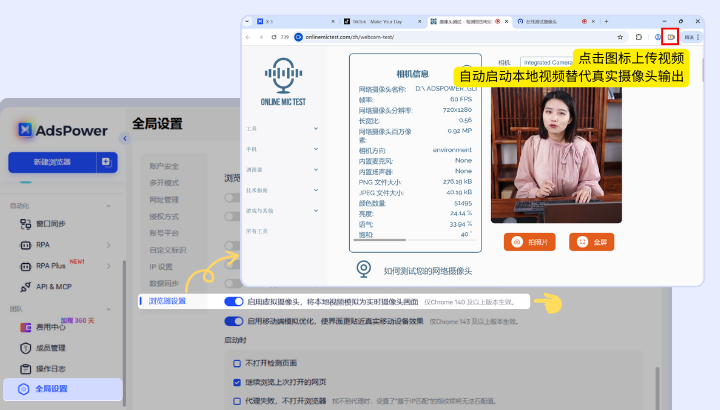Viewport: 720px width, 410px height.
Task: Go back using browser back arrow
Action: (248, 37)
